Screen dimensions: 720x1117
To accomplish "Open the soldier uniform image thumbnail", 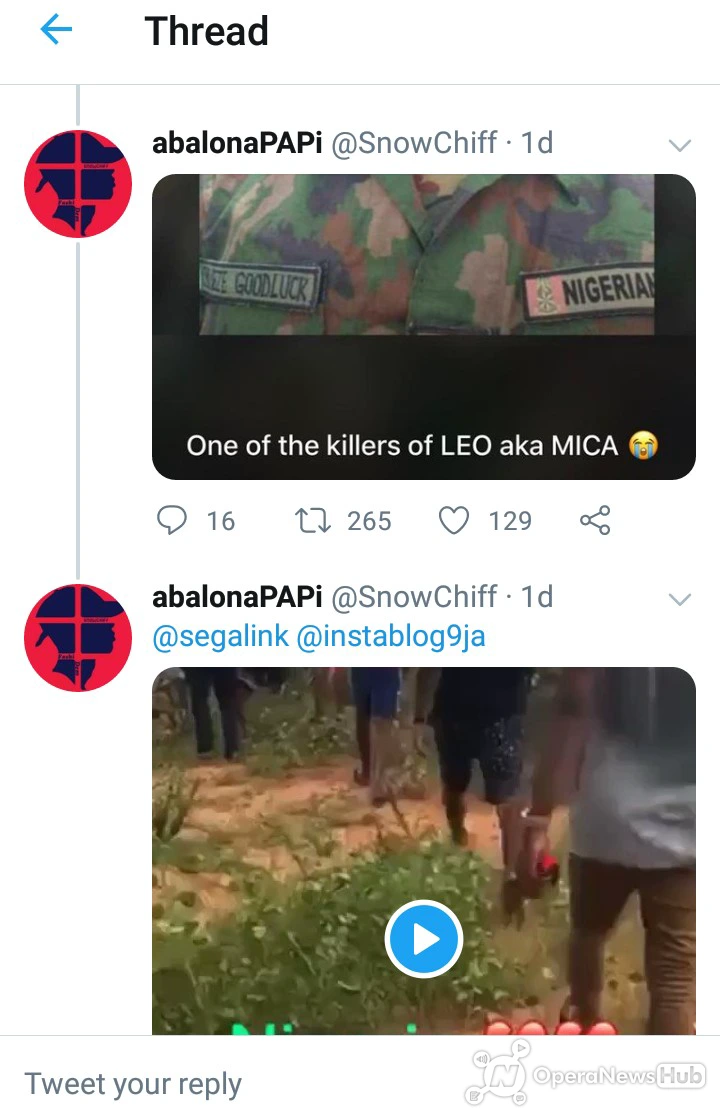I will tap(424, 255).
